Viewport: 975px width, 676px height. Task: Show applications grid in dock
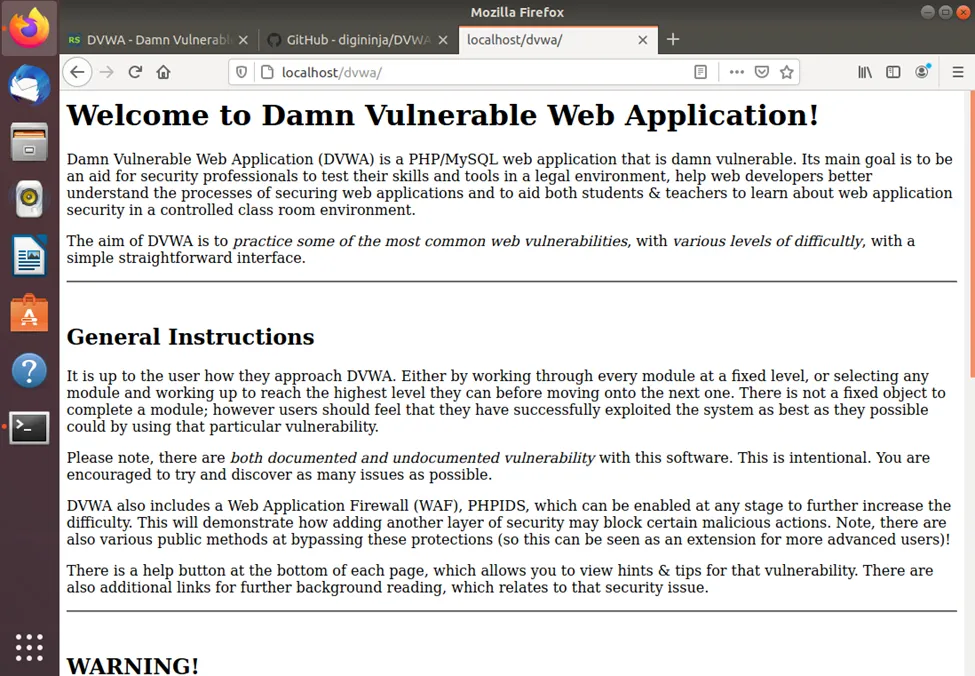(x=29, y=647)
